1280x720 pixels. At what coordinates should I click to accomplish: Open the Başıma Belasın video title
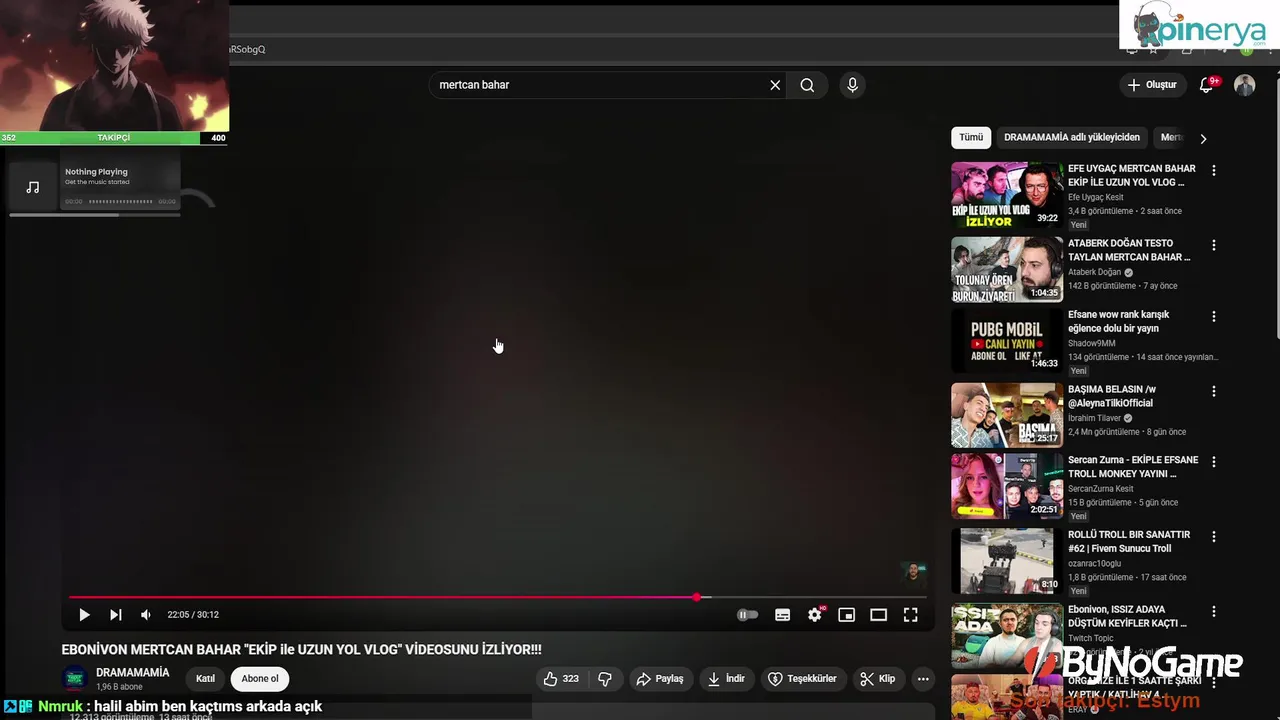tap(1112, 396)
